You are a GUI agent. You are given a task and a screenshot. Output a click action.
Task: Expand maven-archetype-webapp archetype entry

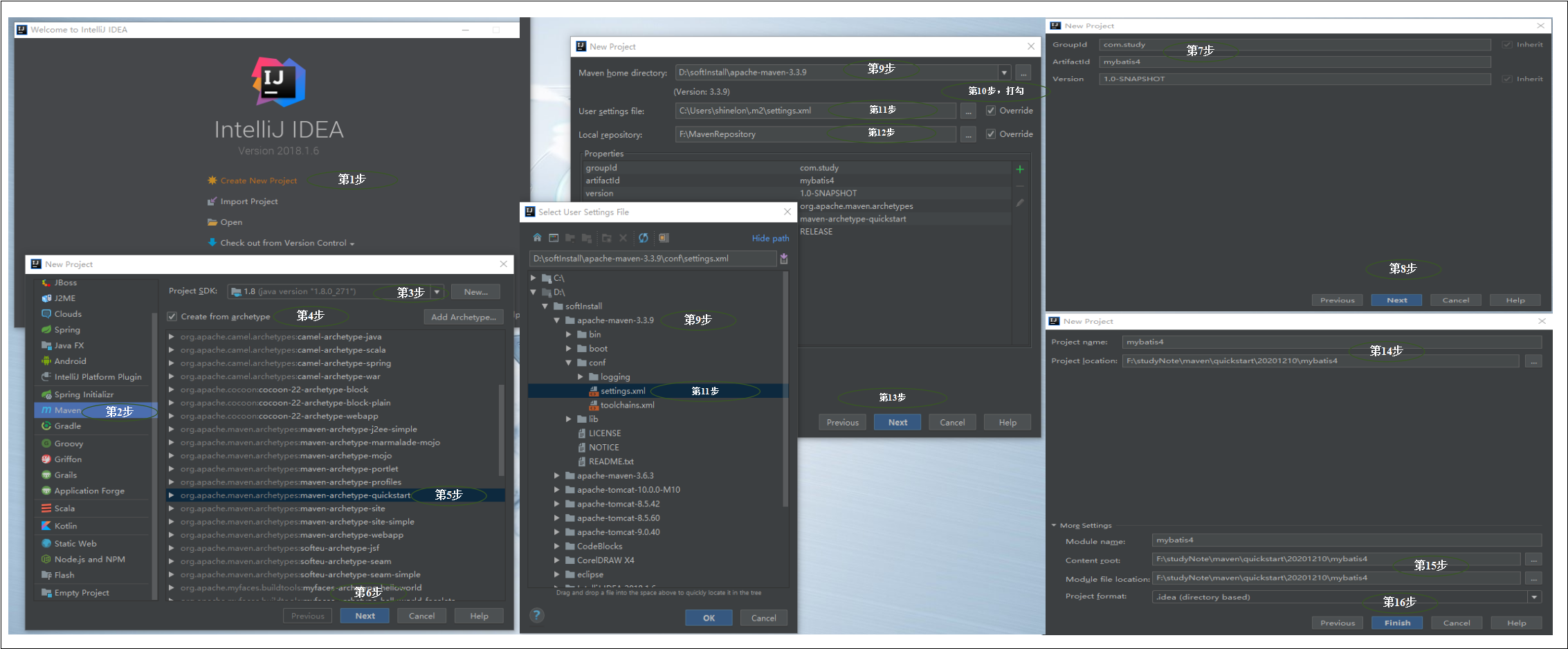tap(172, 535)
